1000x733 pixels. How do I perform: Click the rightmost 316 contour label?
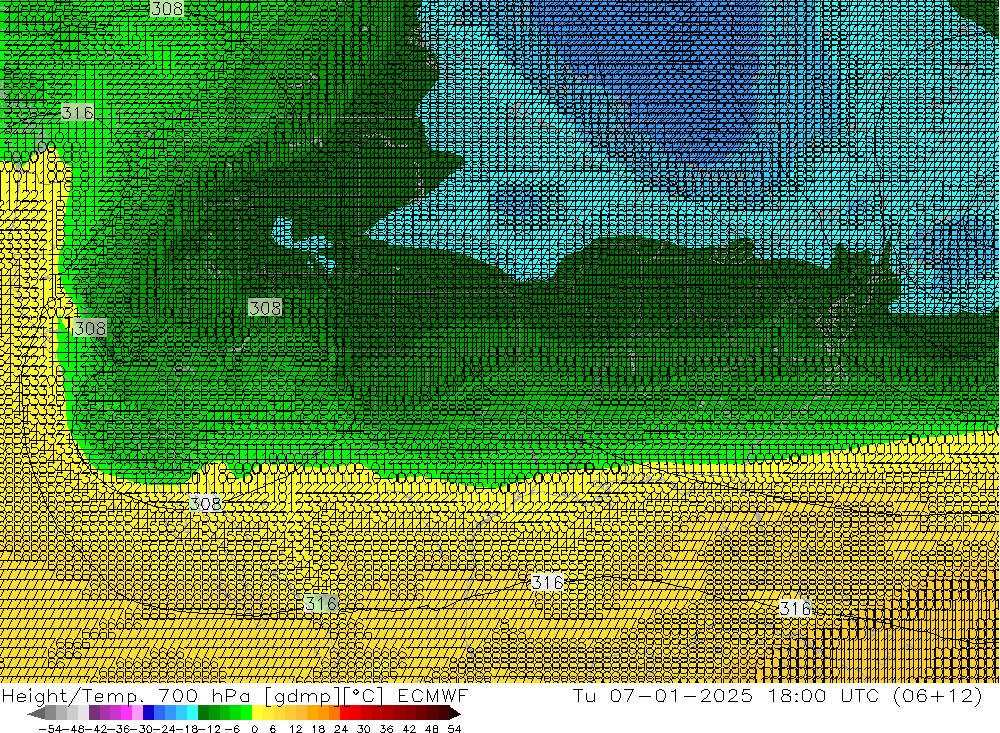pos(795,608)
